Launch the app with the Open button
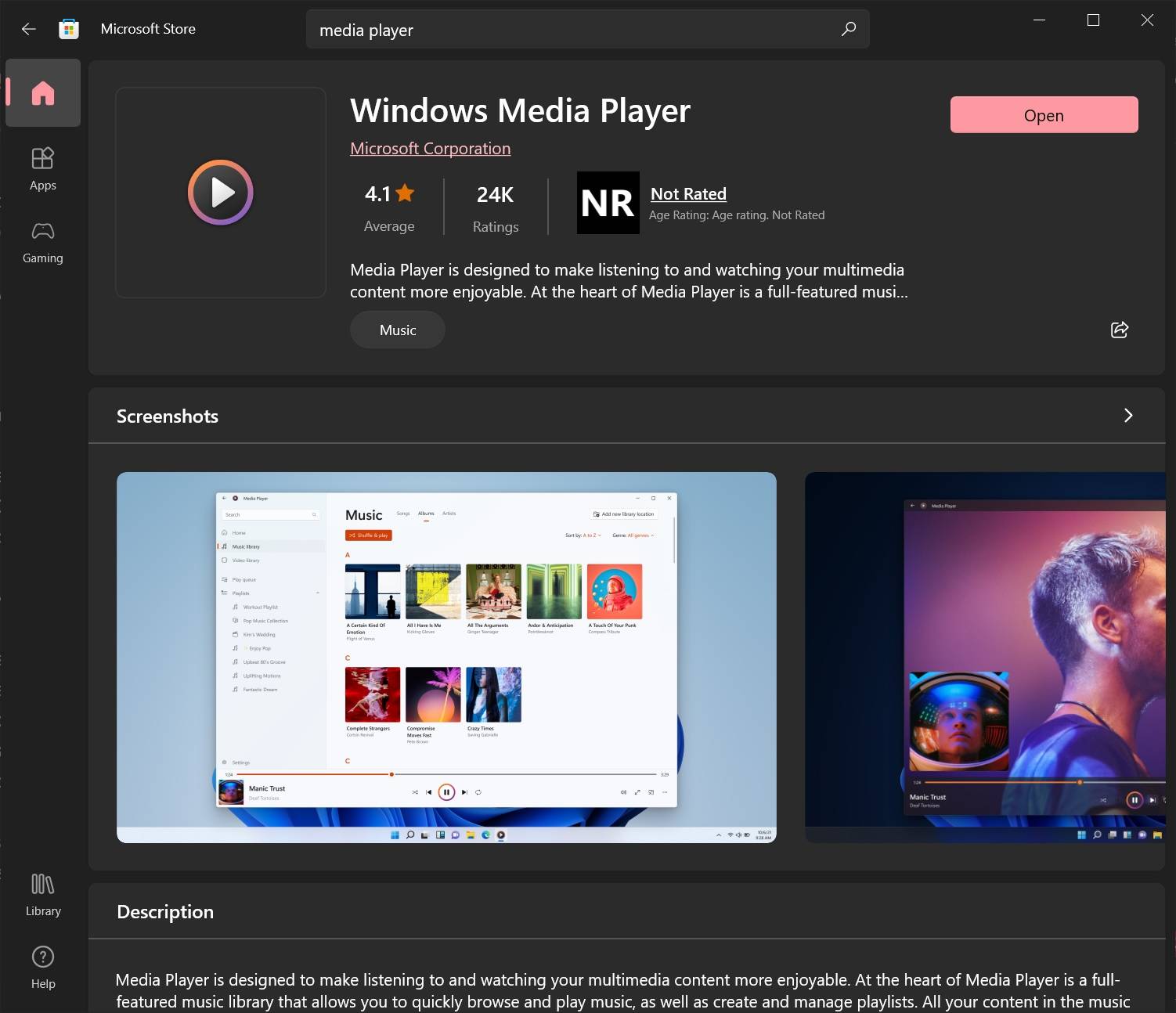The height and width of the screenshot is (1013, 1176). pyautogui.click(x=1044, y=114)
